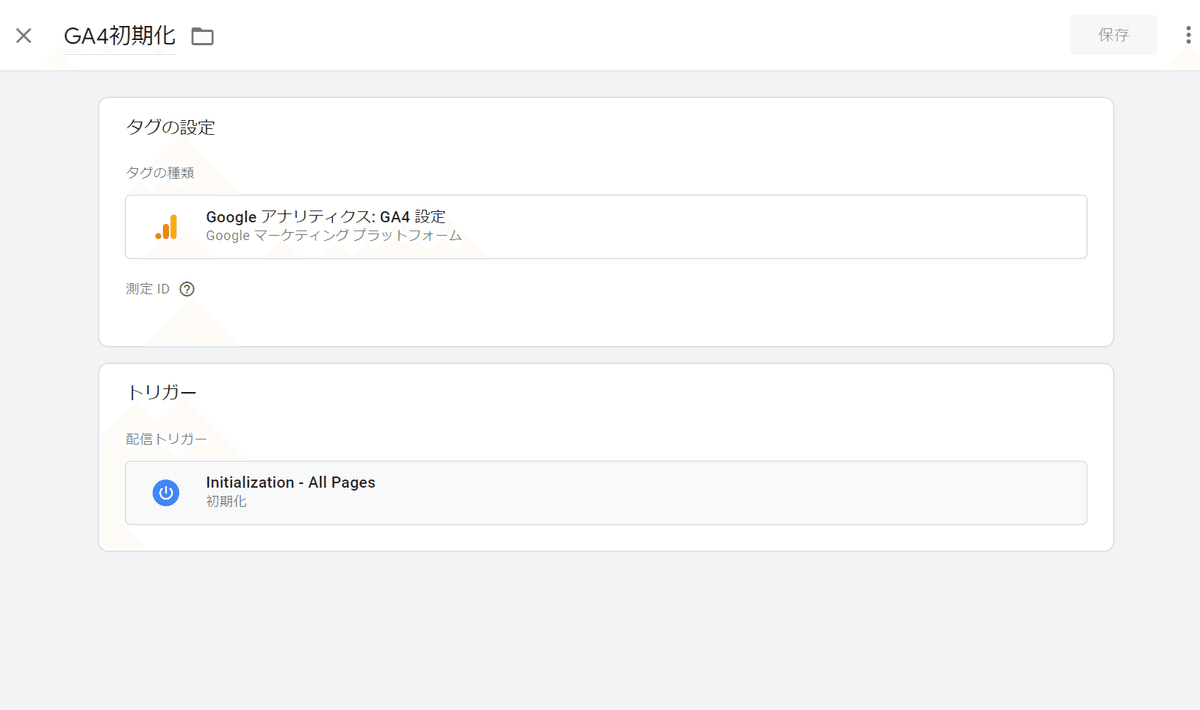Viewport: 1200px width, 710px height.
Task: Close the GA4初期化 tag editor
Action: [x=24, y=36]
